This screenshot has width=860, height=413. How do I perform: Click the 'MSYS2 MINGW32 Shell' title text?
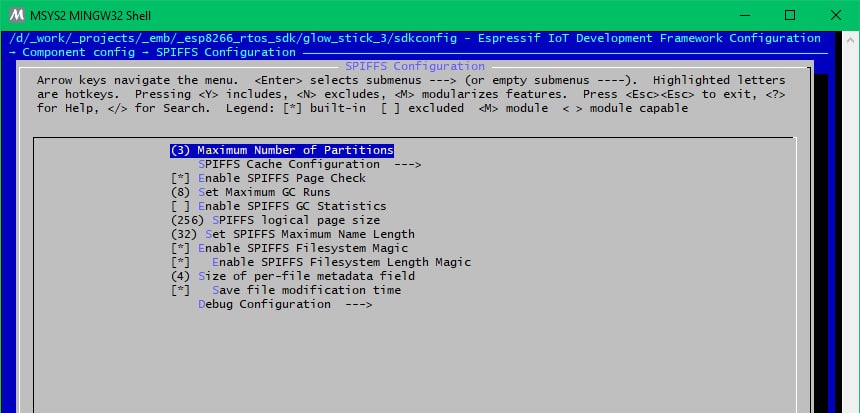pyautogui.click(x=92, y=16)
